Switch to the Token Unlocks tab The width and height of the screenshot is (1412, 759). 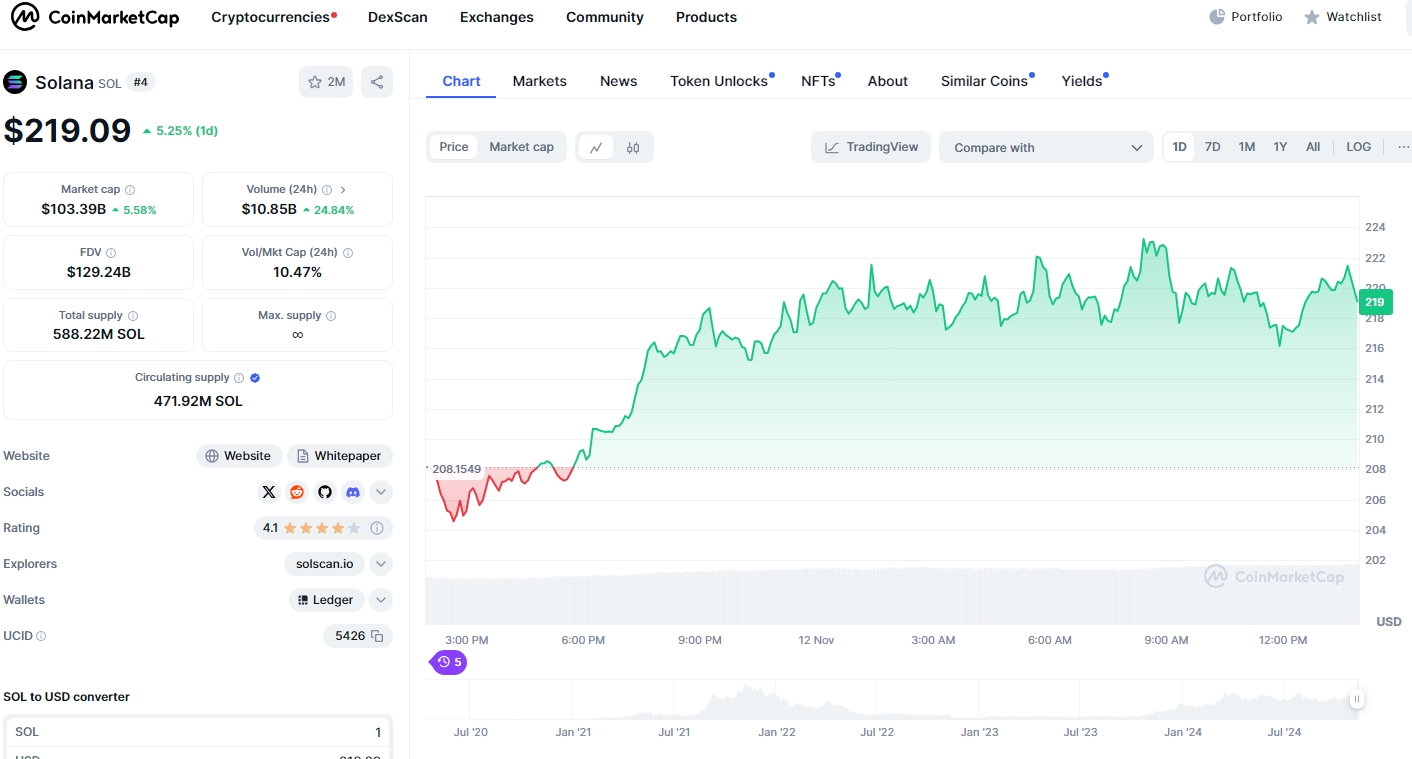pyautogui.click(x=720, y=81)
